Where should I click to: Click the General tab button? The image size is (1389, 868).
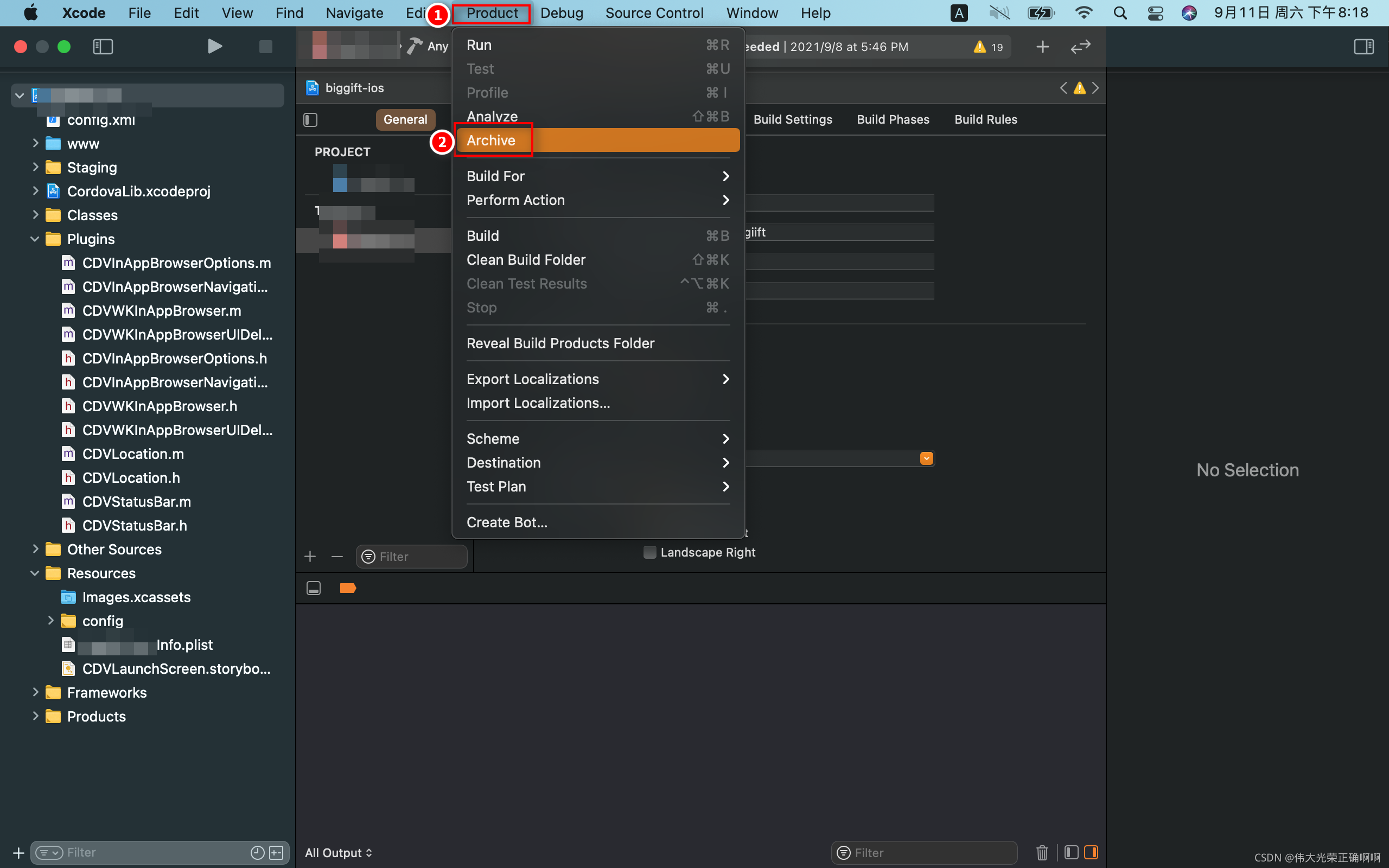click(405, 119)
